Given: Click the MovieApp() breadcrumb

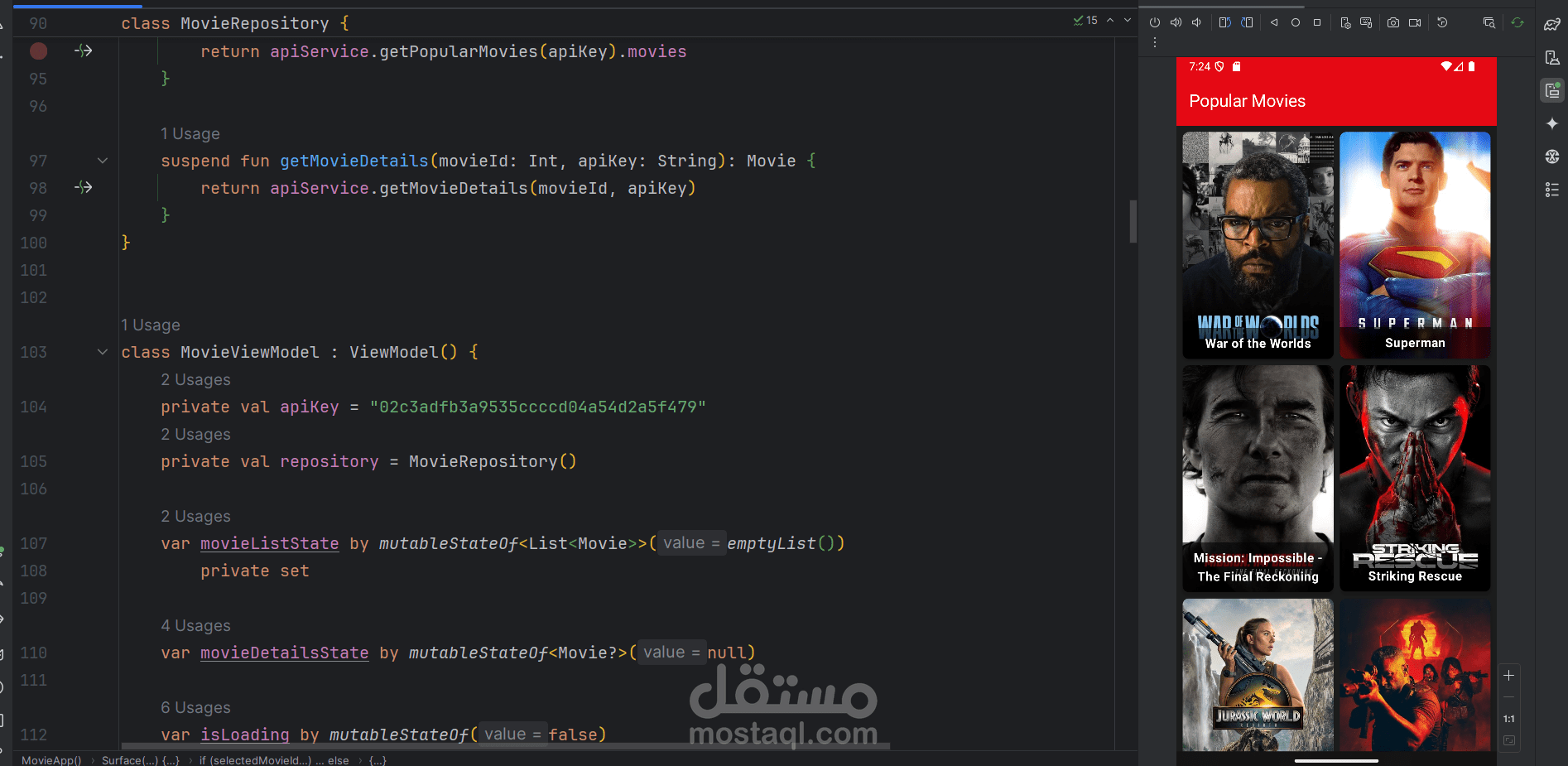Looking at the screenshot, I should click(x=51, y=760).
